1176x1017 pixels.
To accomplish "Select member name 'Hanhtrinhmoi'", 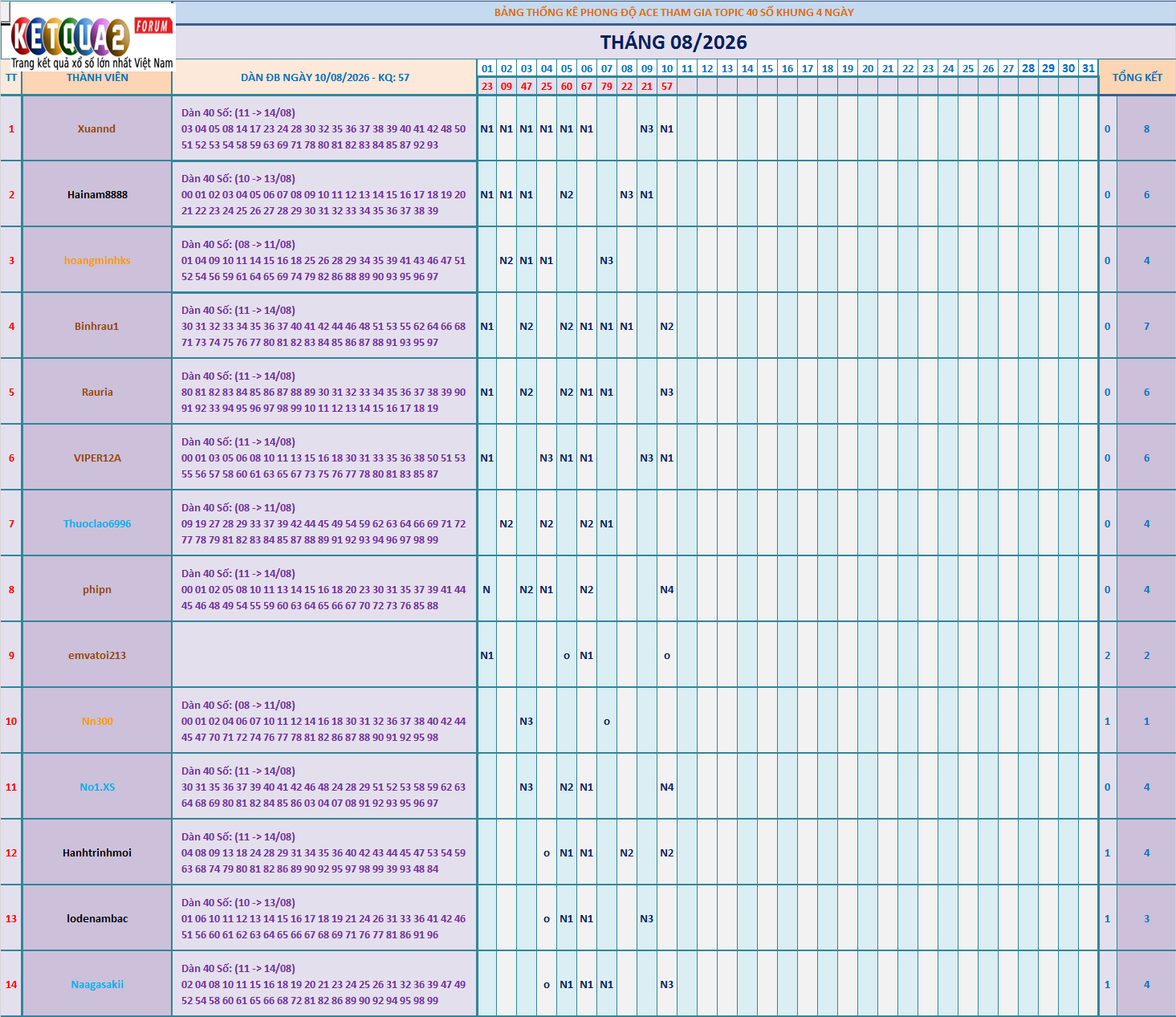I will (x=97, y=853).
